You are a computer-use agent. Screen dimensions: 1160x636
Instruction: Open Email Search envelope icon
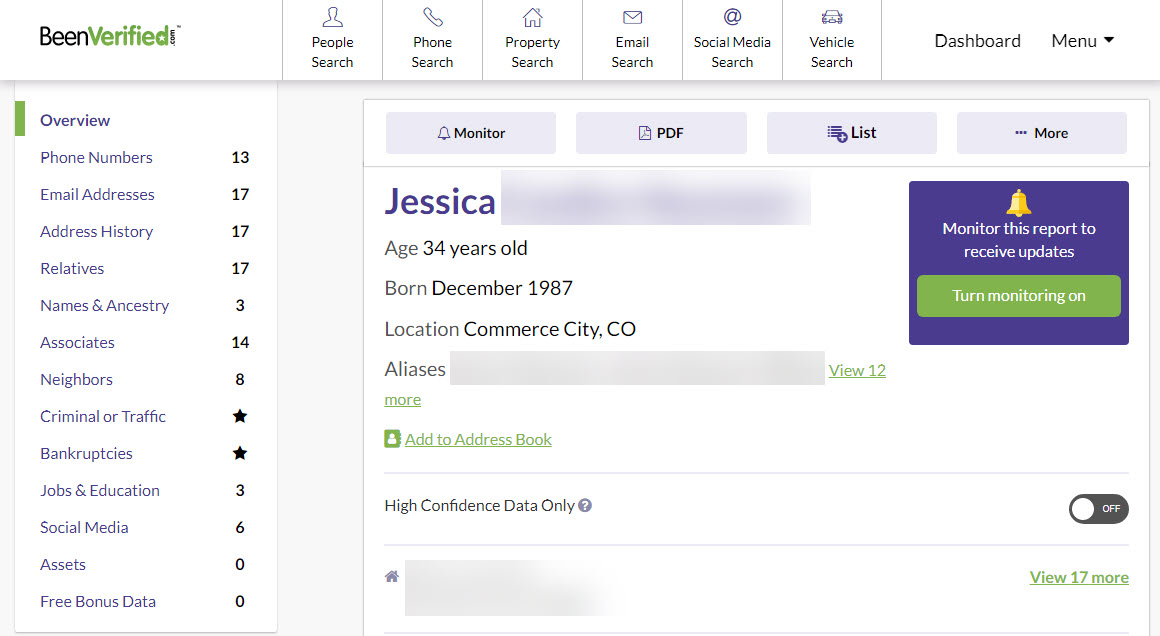(632, 17)
